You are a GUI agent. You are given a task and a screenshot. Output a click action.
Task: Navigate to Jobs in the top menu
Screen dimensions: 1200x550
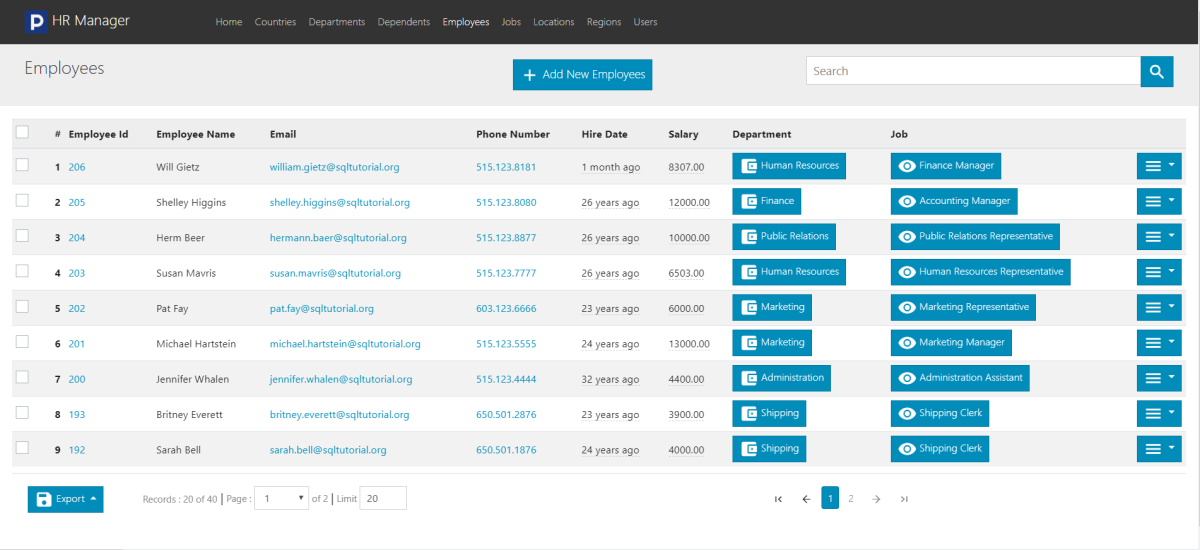511,22
